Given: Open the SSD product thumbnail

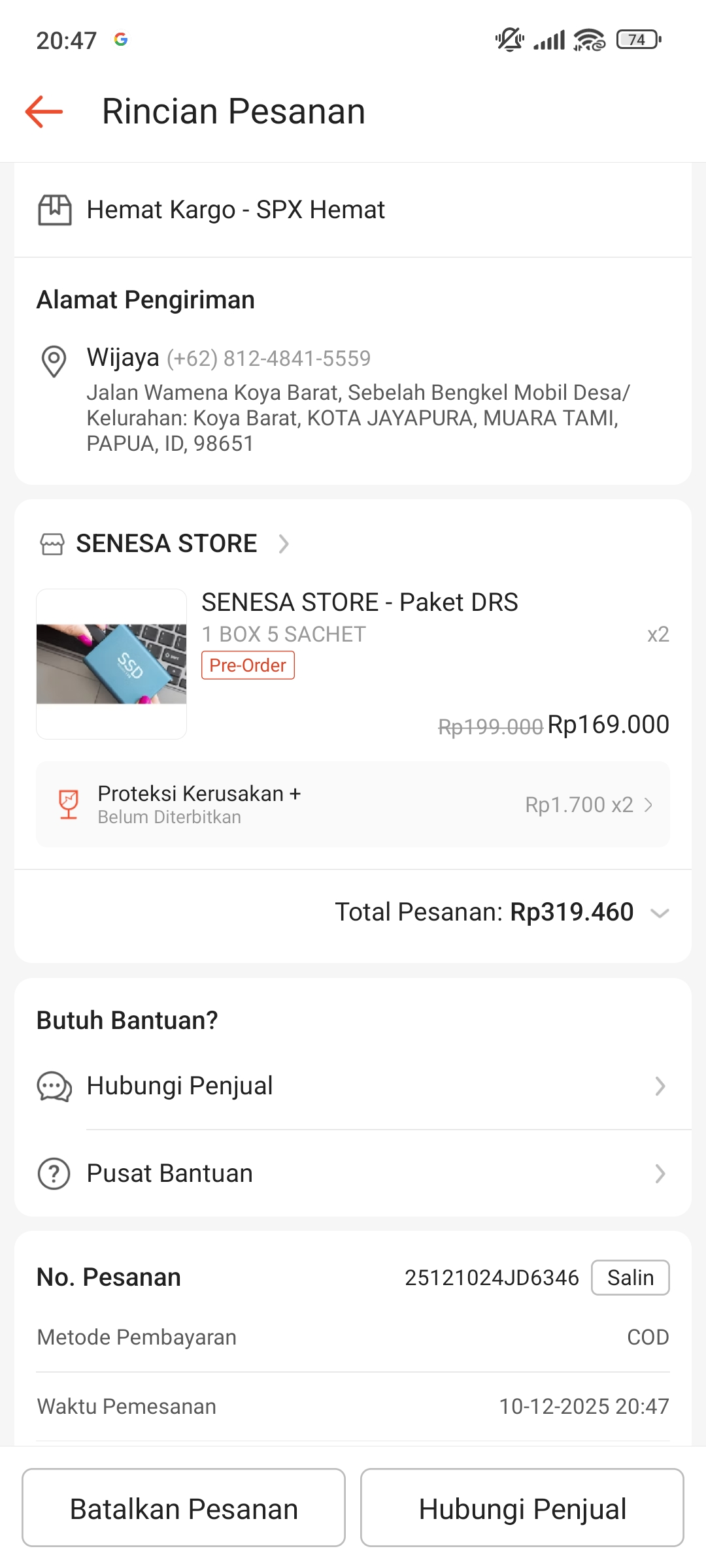Looking at the screenshot, I should (x=112, y=664).
